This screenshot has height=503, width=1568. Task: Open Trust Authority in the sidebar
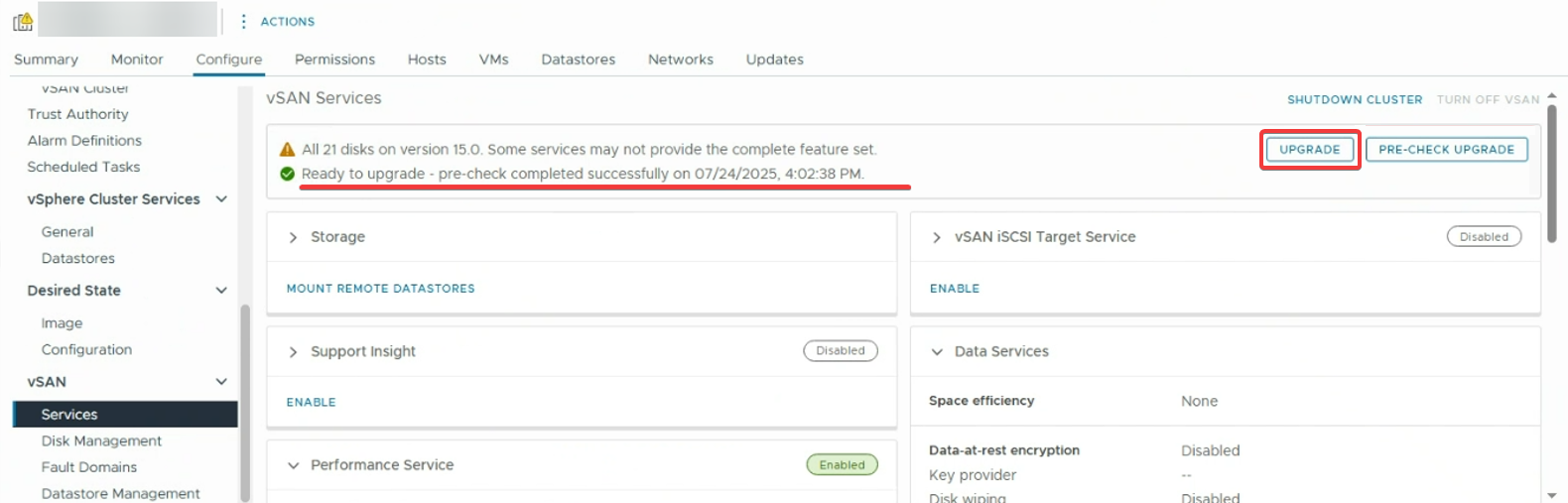77,114
